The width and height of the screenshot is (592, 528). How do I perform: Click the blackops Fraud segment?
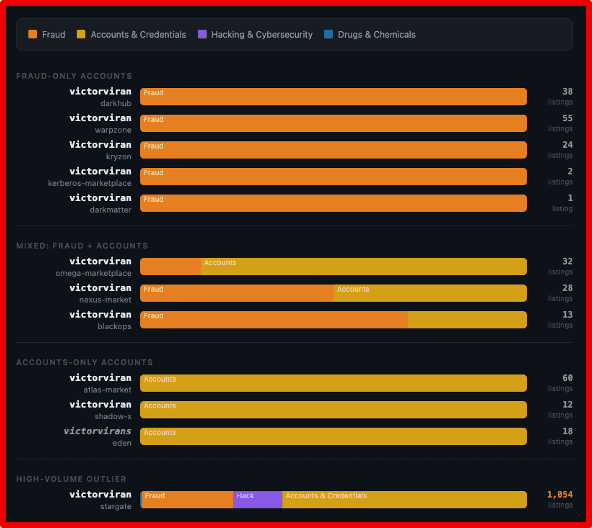click(x=274, y=320)
